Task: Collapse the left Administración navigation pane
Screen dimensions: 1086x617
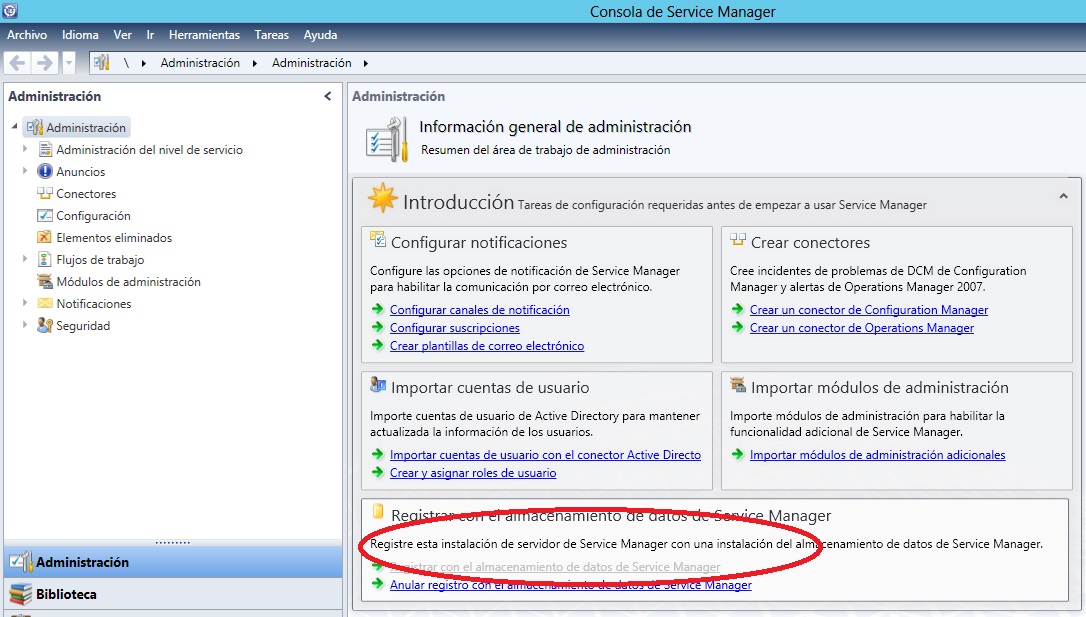Action: (328, 97)
